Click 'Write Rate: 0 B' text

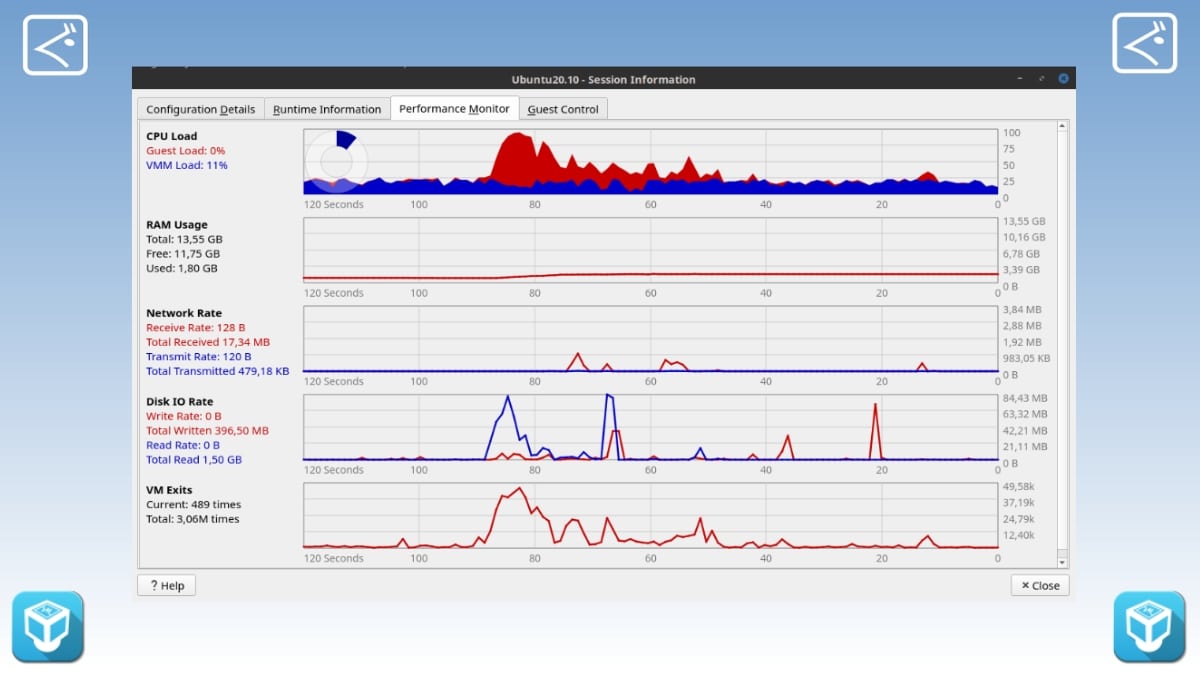pos(183,416)
